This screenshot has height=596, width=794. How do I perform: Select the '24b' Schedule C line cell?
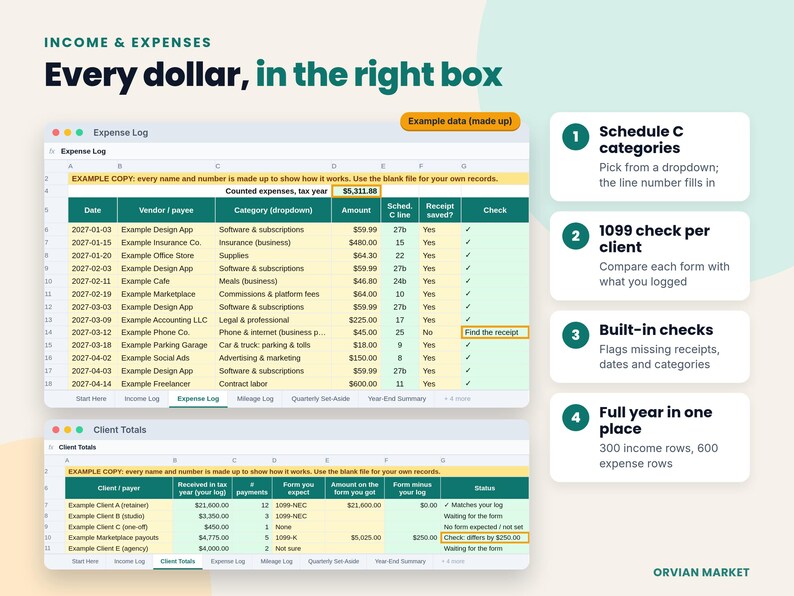[x=400, y=281]
